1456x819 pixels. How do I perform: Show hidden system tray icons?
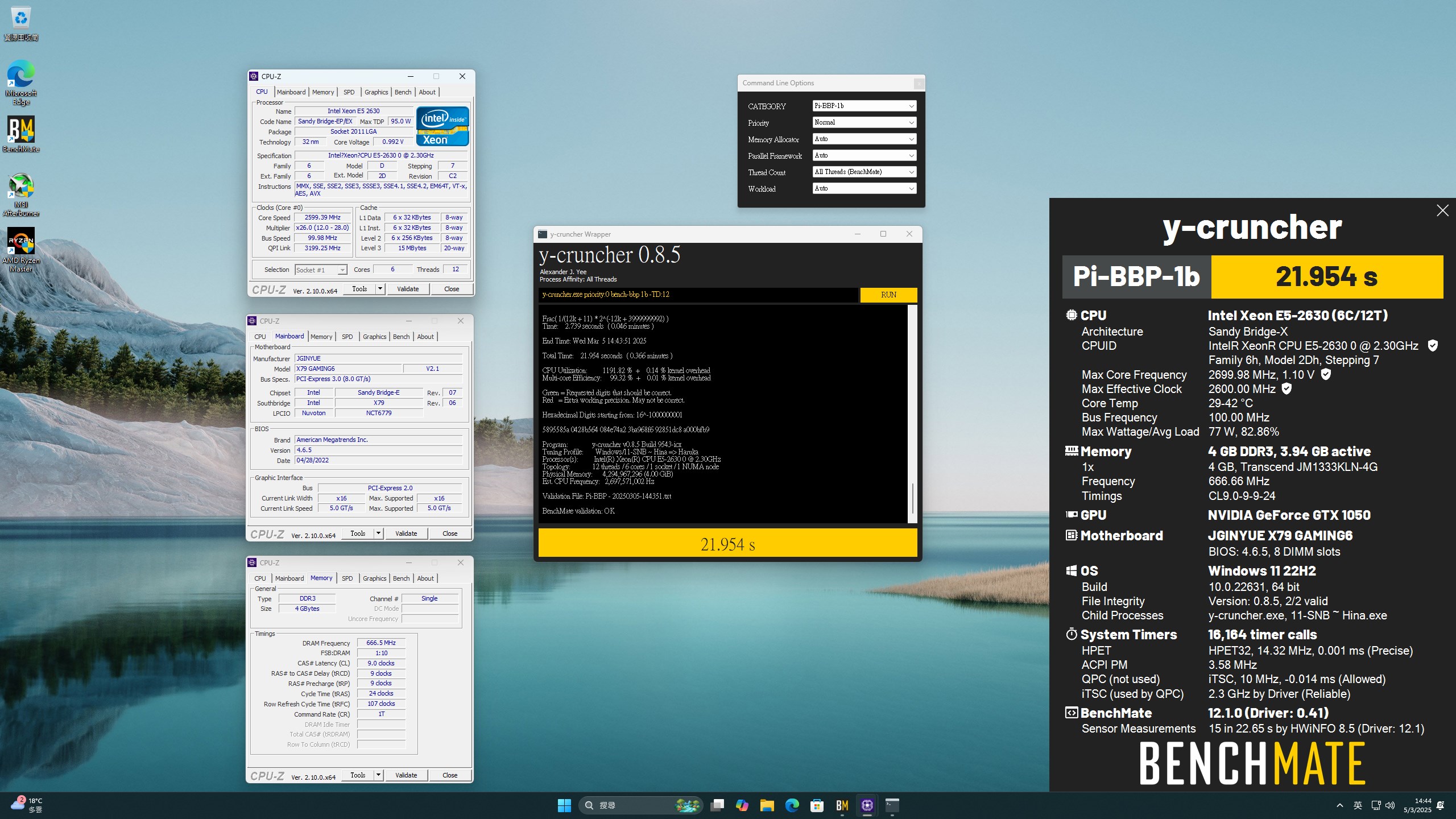click(1340, 805)
